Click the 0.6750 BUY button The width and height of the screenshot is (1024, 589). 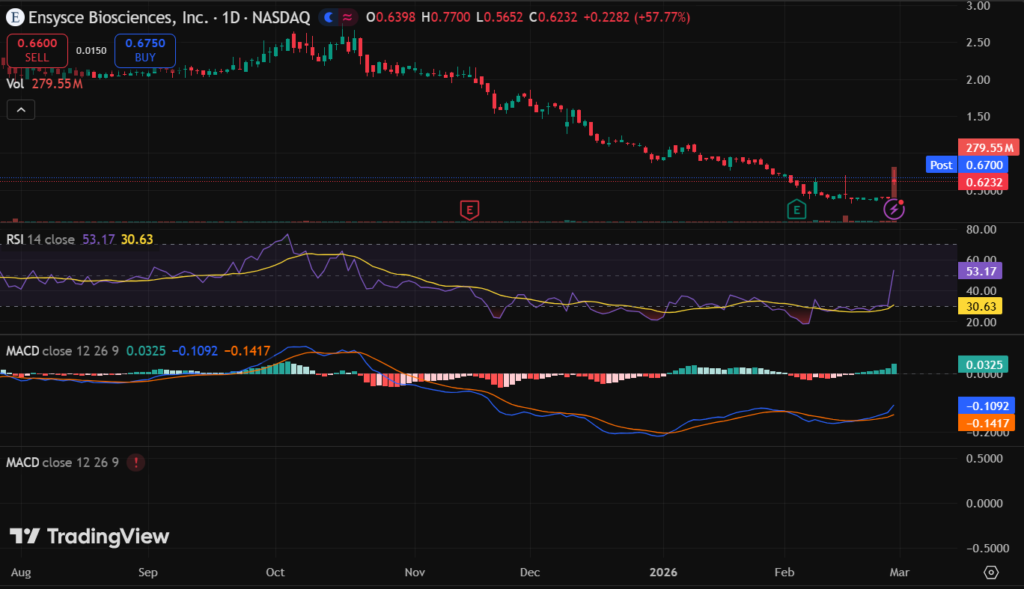coord(145,50)
